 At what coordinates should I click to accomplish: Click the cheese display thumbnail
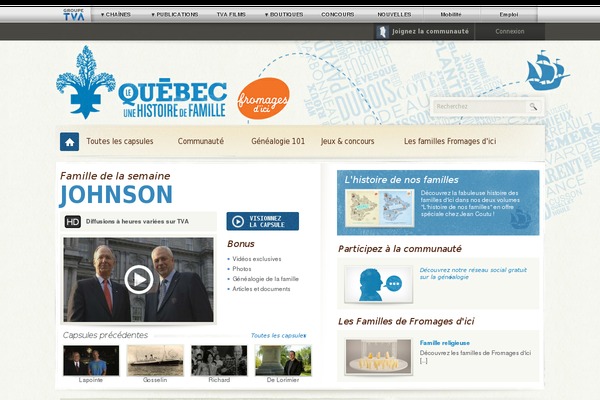click(378, 356)
